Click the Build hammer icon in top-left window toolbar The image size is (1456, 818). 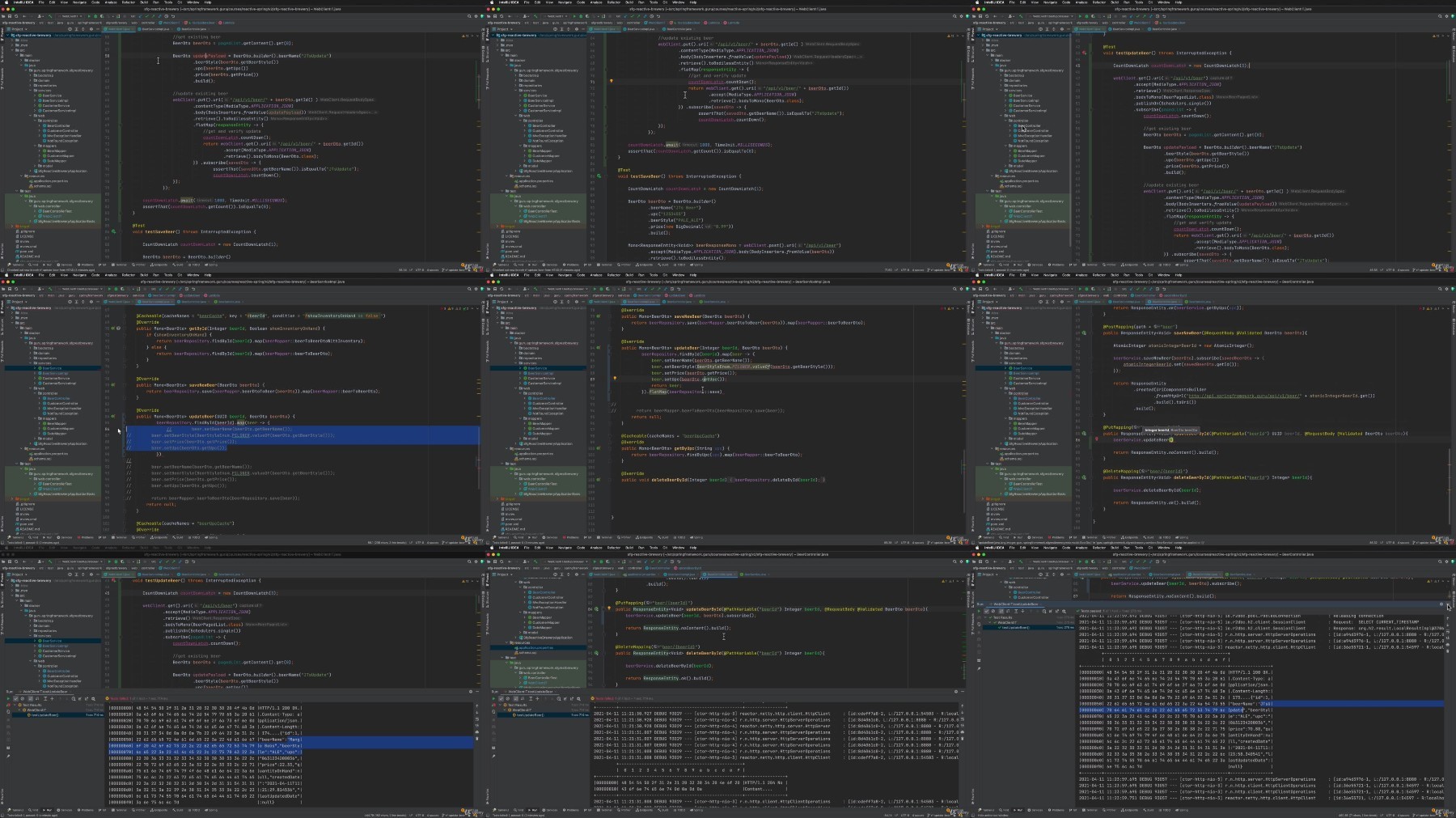point(50,16)
